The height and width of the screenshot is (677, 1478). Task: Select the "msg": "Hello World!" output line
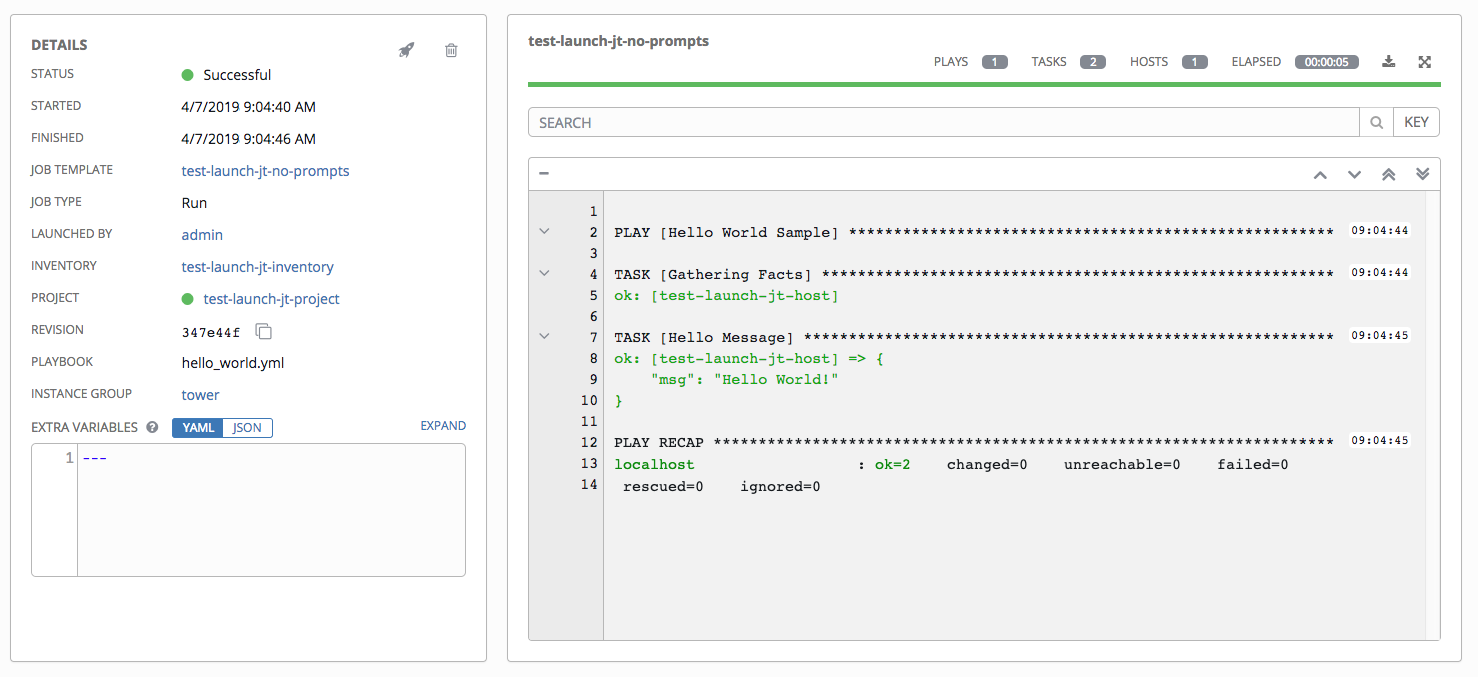(x=744, y=379)
